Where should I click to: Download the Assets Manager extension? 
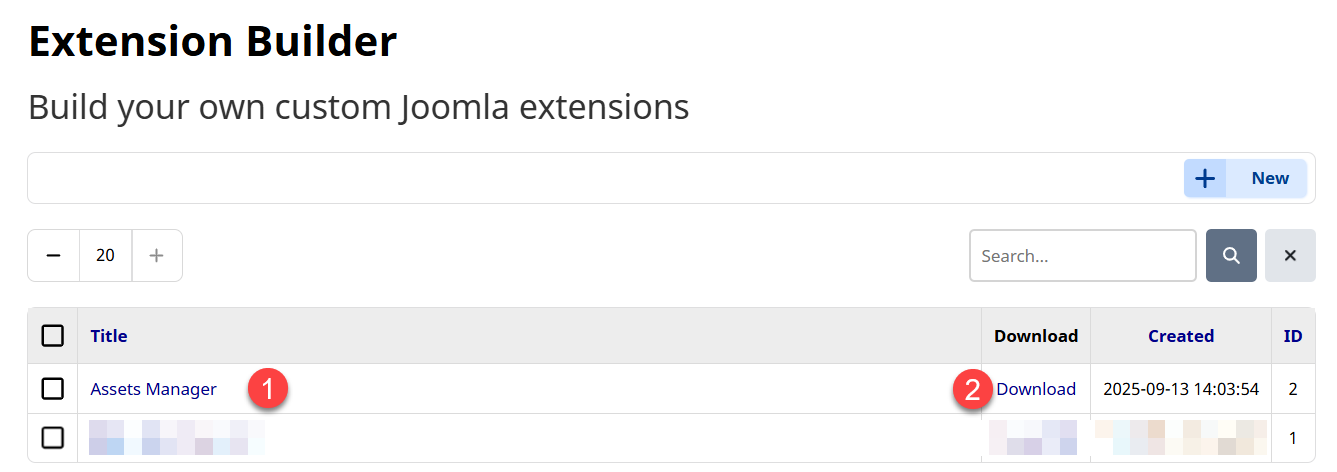1036,389
